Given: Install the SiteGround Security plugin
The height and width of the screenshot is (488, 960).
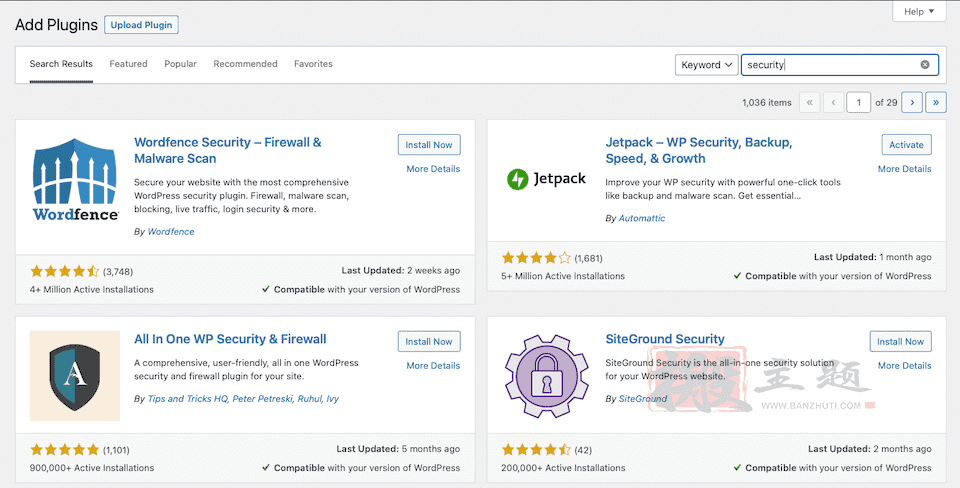Looking at the screenshot, I should pyautogui.click(x=901, y=341).
